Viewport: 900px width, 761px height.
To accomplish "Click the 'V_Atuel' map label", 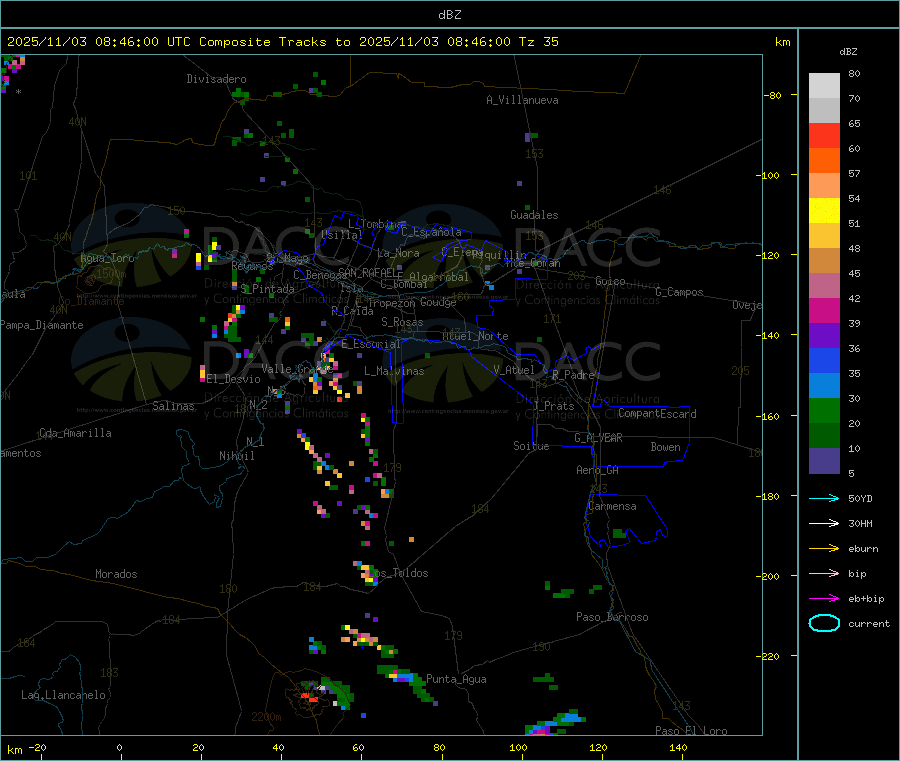I will (x=514, y=370).
